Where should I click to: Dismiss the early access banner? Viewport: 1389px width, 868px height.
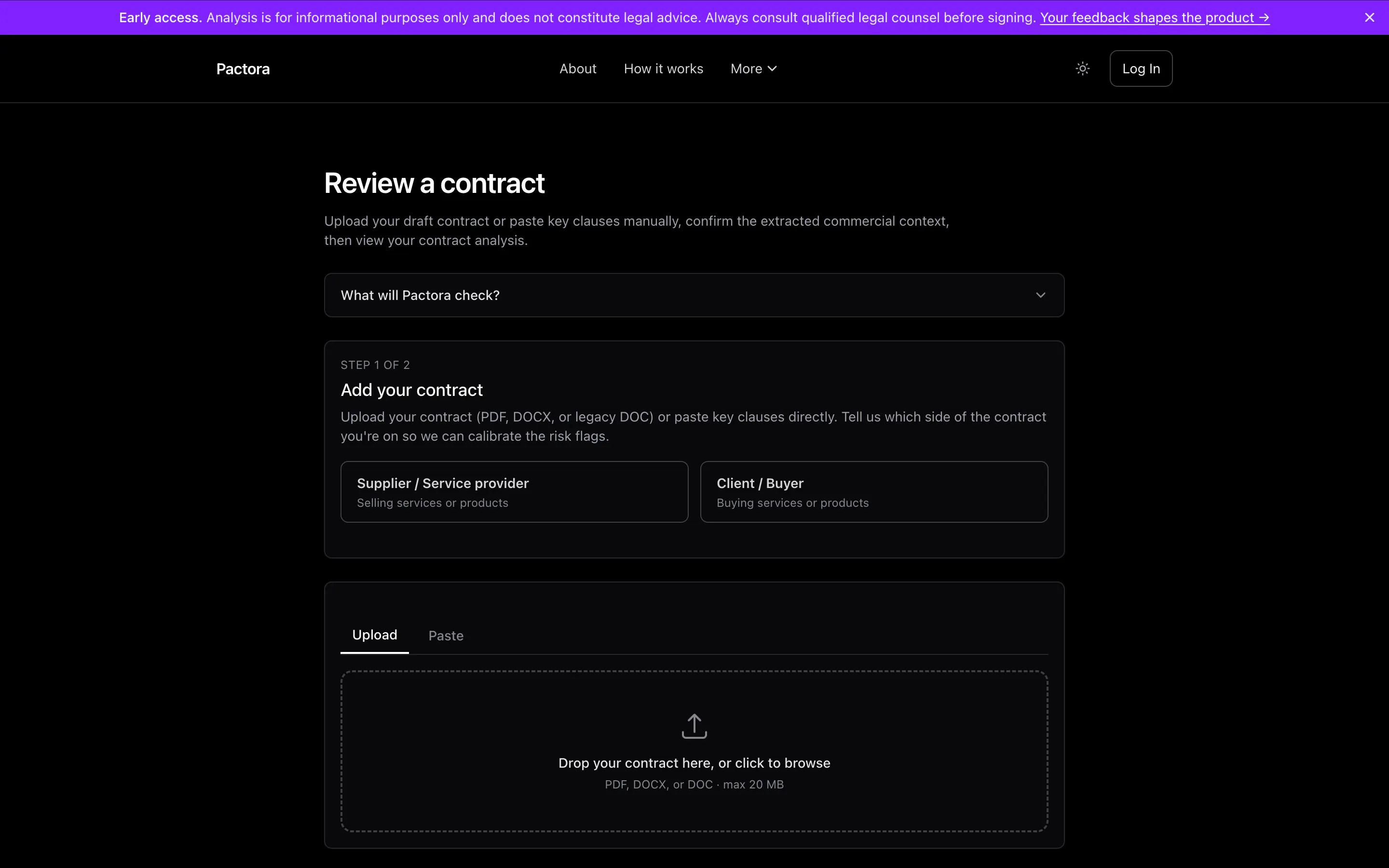pyautogui.click(x=1370, y=17)
